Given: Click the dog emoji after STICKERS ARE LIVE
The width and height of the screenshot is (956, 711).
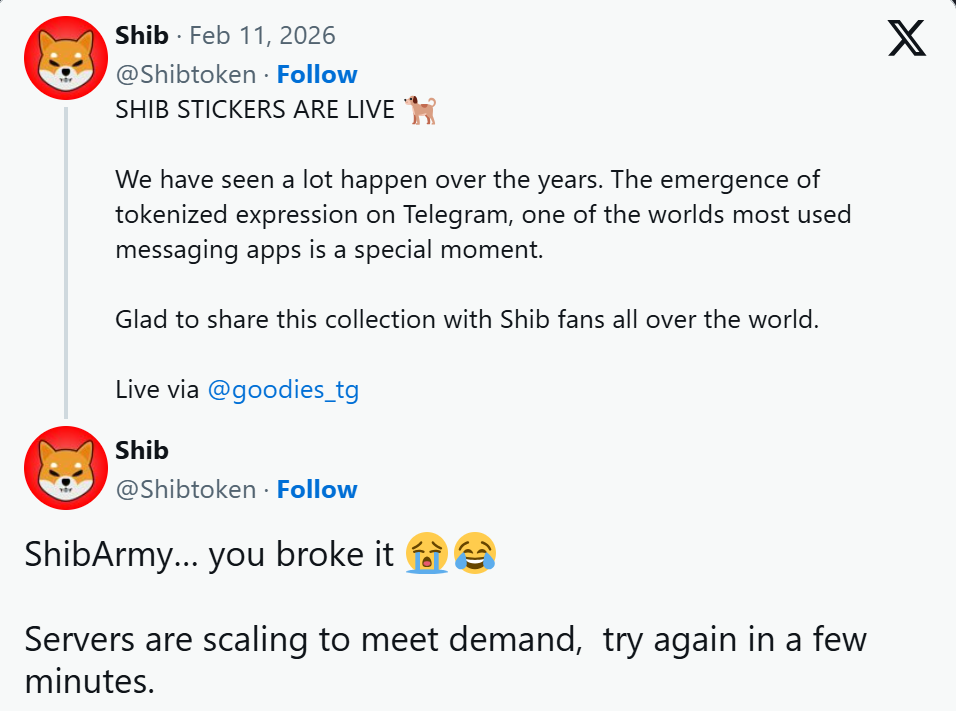Looking at the screenshot, I should point(421,110).
